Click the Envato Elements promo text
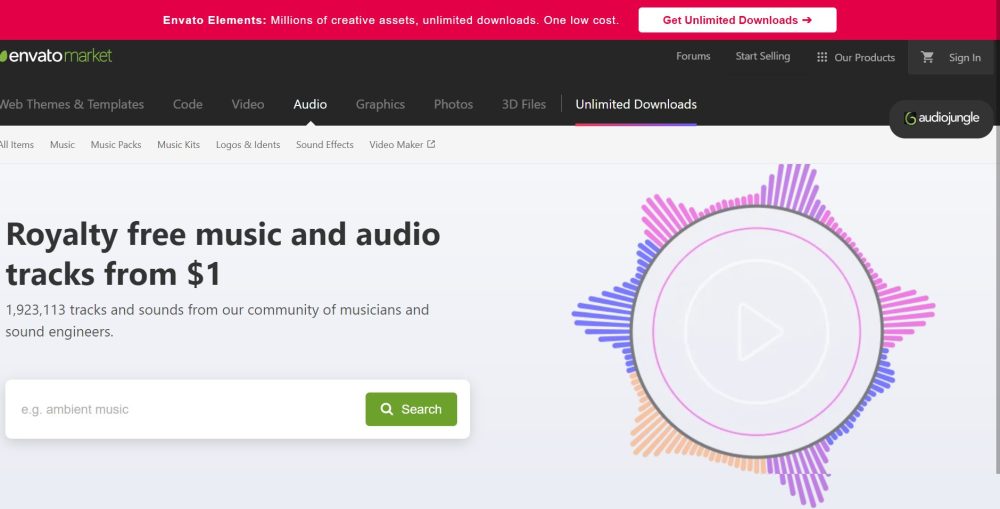1000x509 pixels. point(390,20)
